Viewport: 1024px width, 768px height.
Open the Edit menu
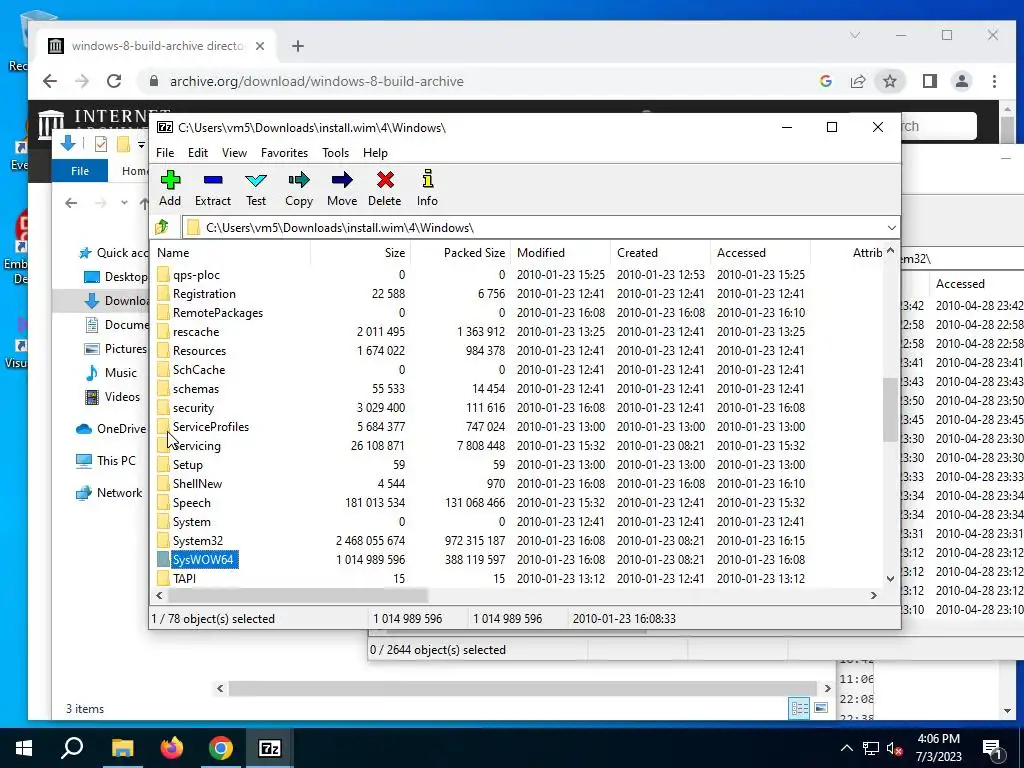198,153
